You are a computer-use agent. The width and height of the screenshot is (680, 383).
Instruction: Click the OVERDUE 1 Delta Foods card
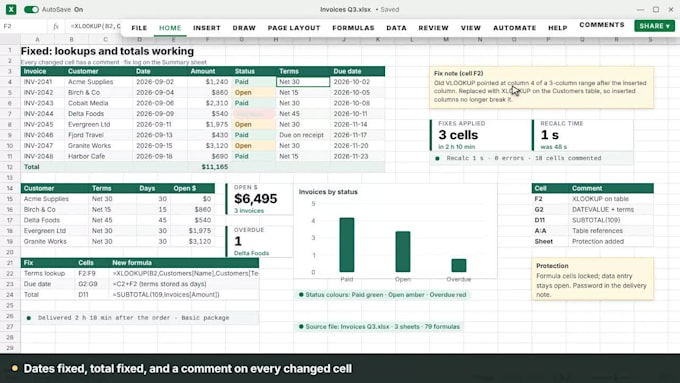[259, 241]
